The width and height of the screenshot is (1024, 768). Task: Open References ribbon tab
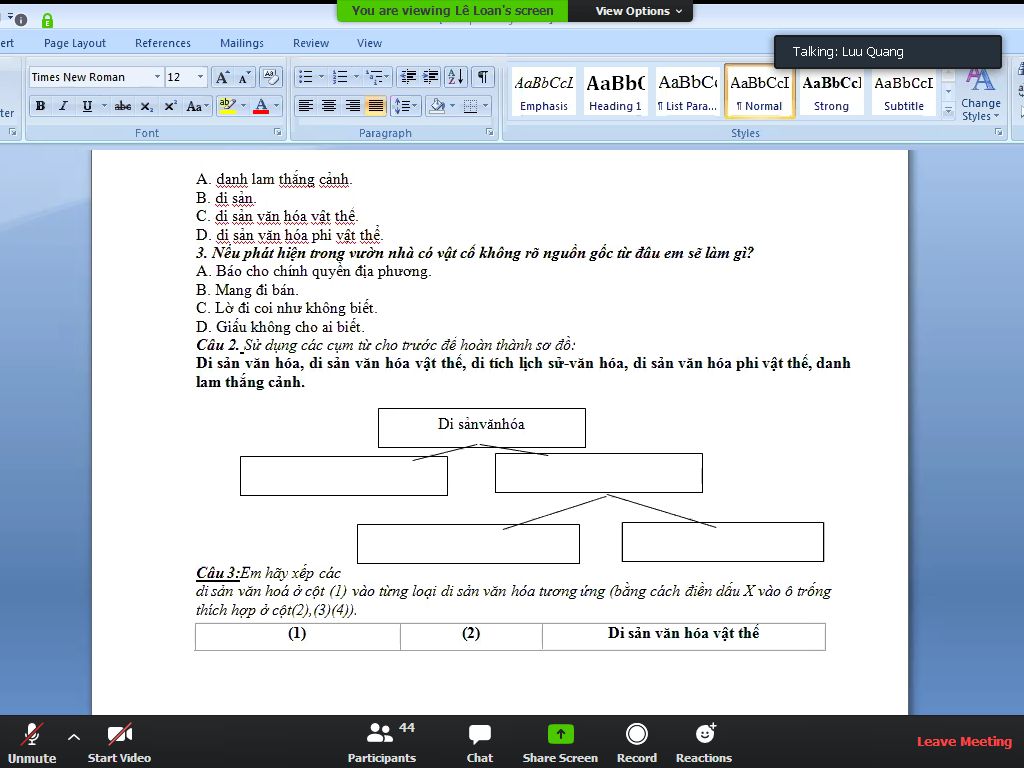pyautogui.click(x=163, y=43)
